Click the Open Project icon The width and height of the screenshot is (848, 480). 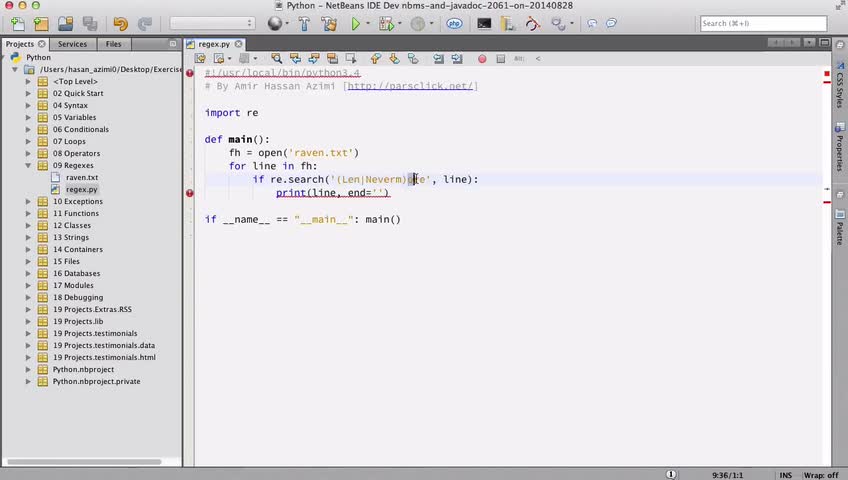pyautogui.click(x=65, y=23)
